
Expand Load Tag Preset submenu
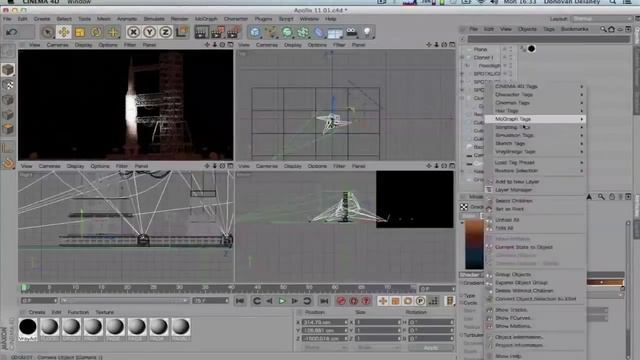[x=535, y=162]
